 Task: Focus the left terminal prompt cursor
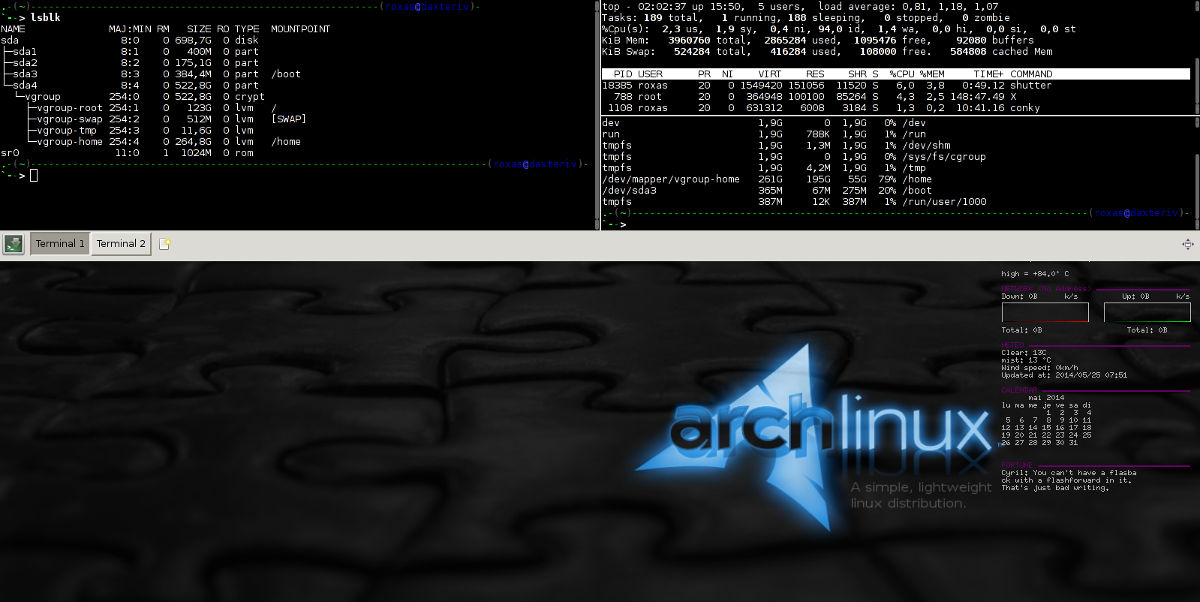[33, 176]
